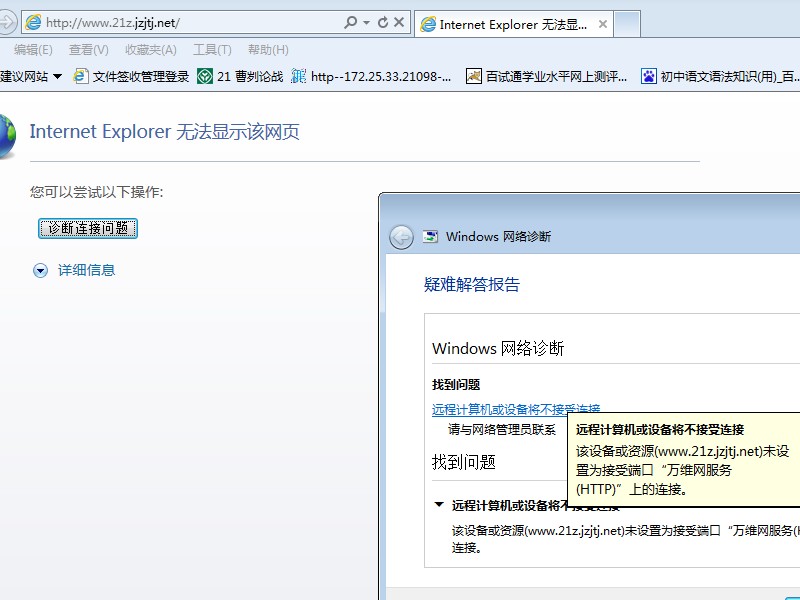
Task: Click the 诊断连接问题 button
Action: [x=88, y=228]
